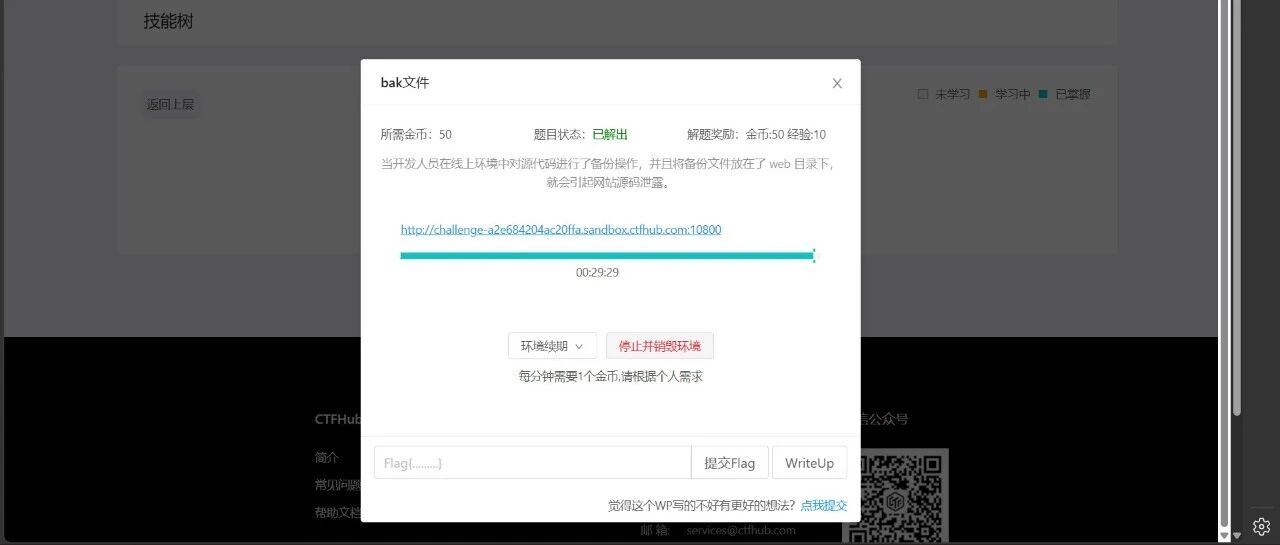Screen dimensions: 1280x545
Task: Click the 每分钟需要1个金币 notice text
Action: click(x=610, y=376)
